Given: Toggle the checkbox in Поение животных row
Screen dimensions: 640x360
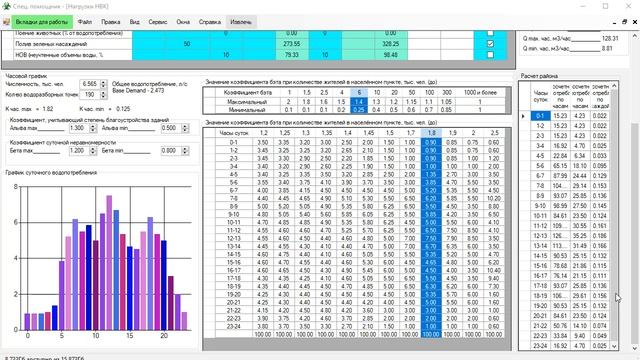Looking at the screenshot, I should (x=490, y=33).
